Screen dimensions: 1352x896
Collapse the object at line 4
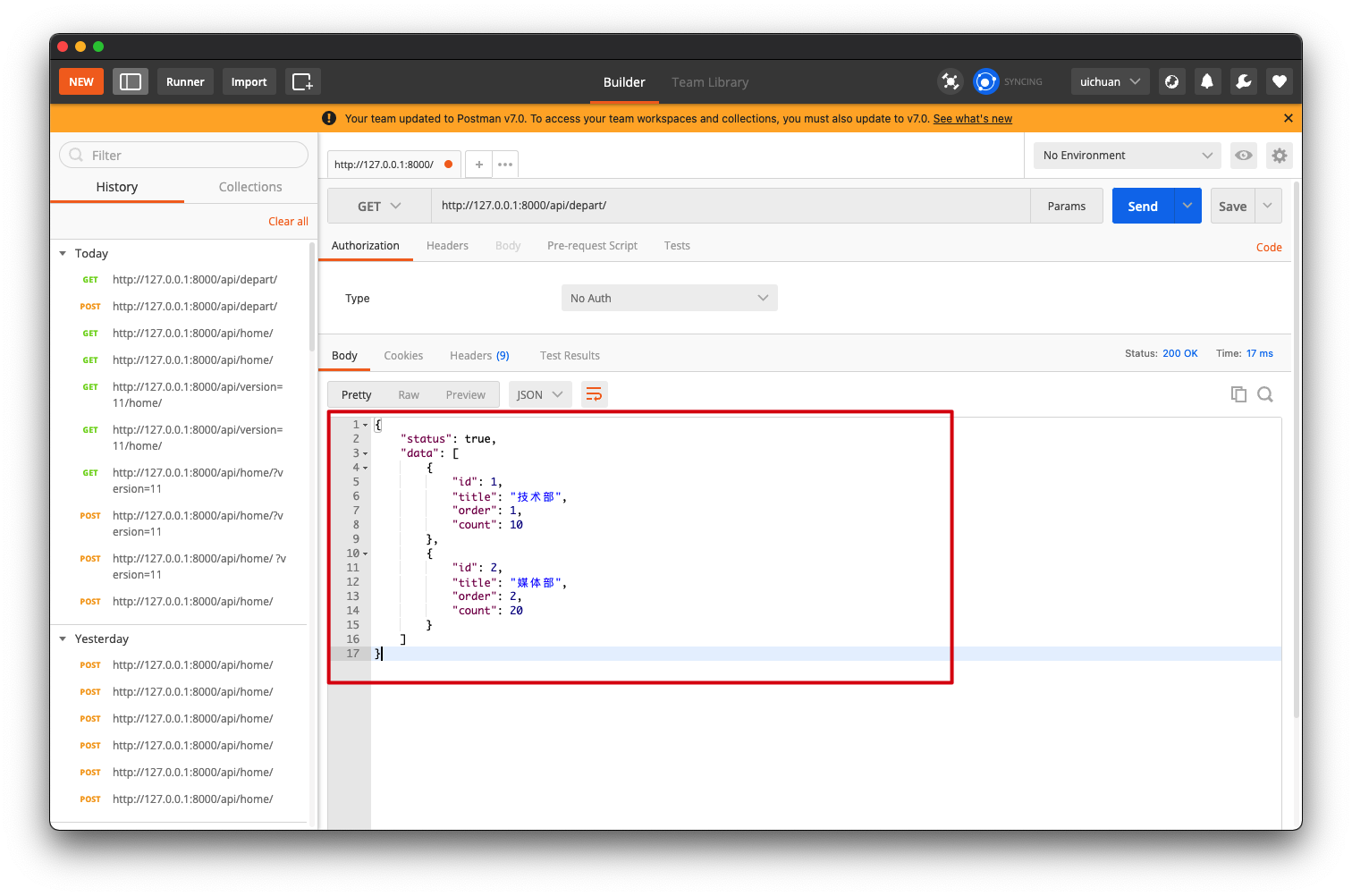point(366,468)
